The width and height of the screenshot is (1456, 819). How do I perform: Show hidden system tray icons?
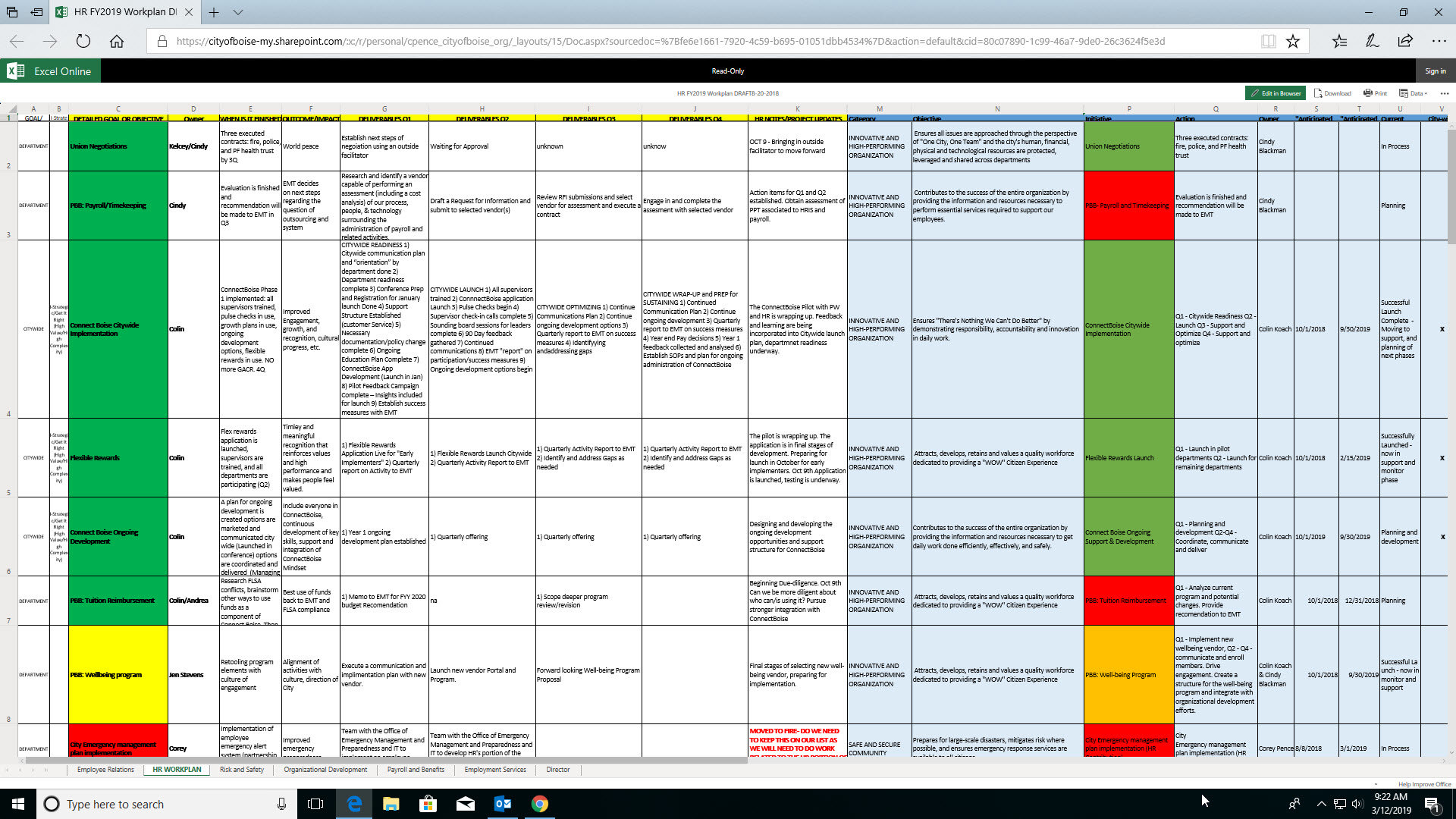pos(1321,804)
